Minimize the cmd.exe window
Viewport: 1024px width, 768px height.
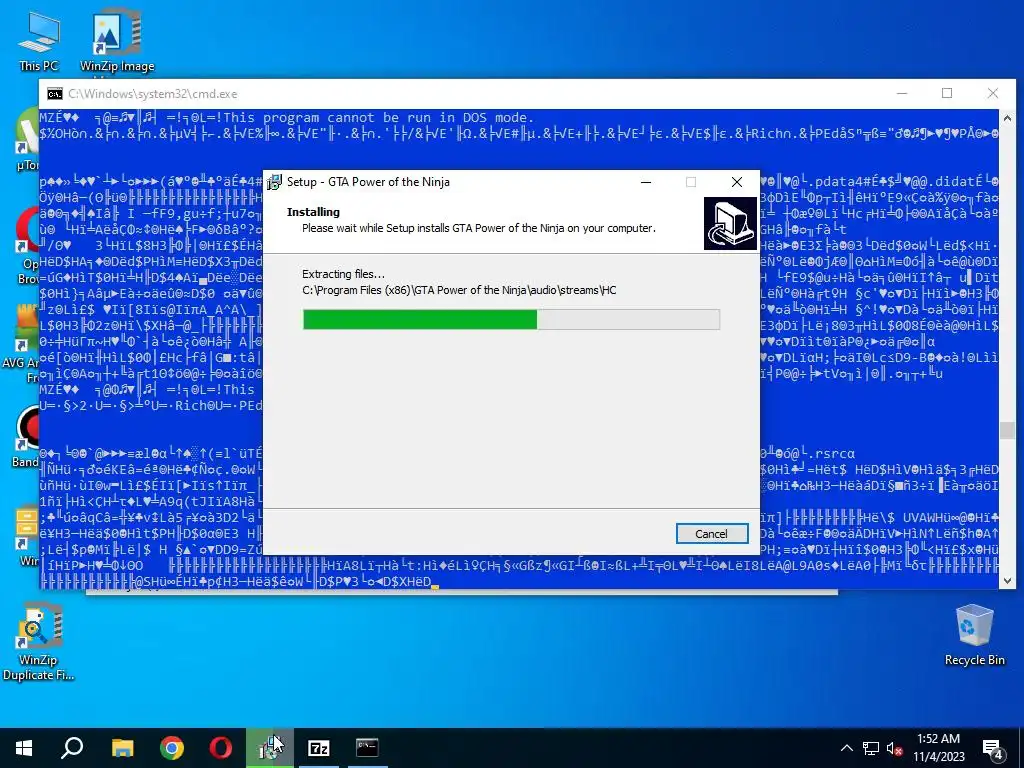tap(902, 93)
